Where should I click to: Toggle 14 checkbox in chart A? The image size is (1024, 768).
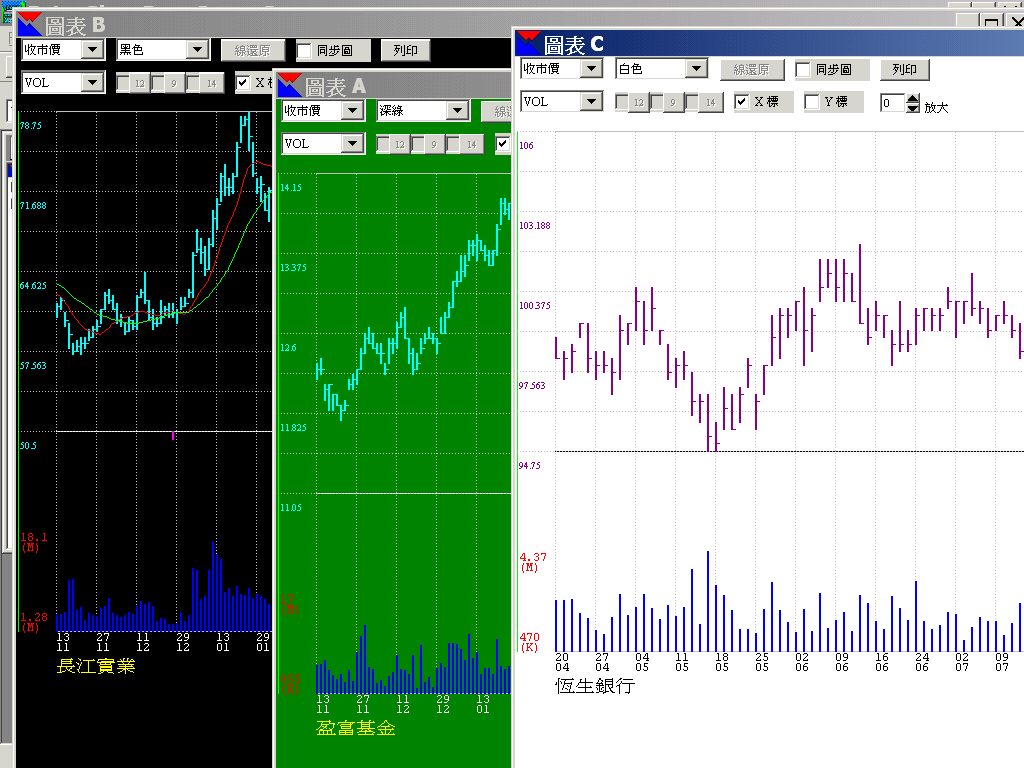tap(453, 144)
